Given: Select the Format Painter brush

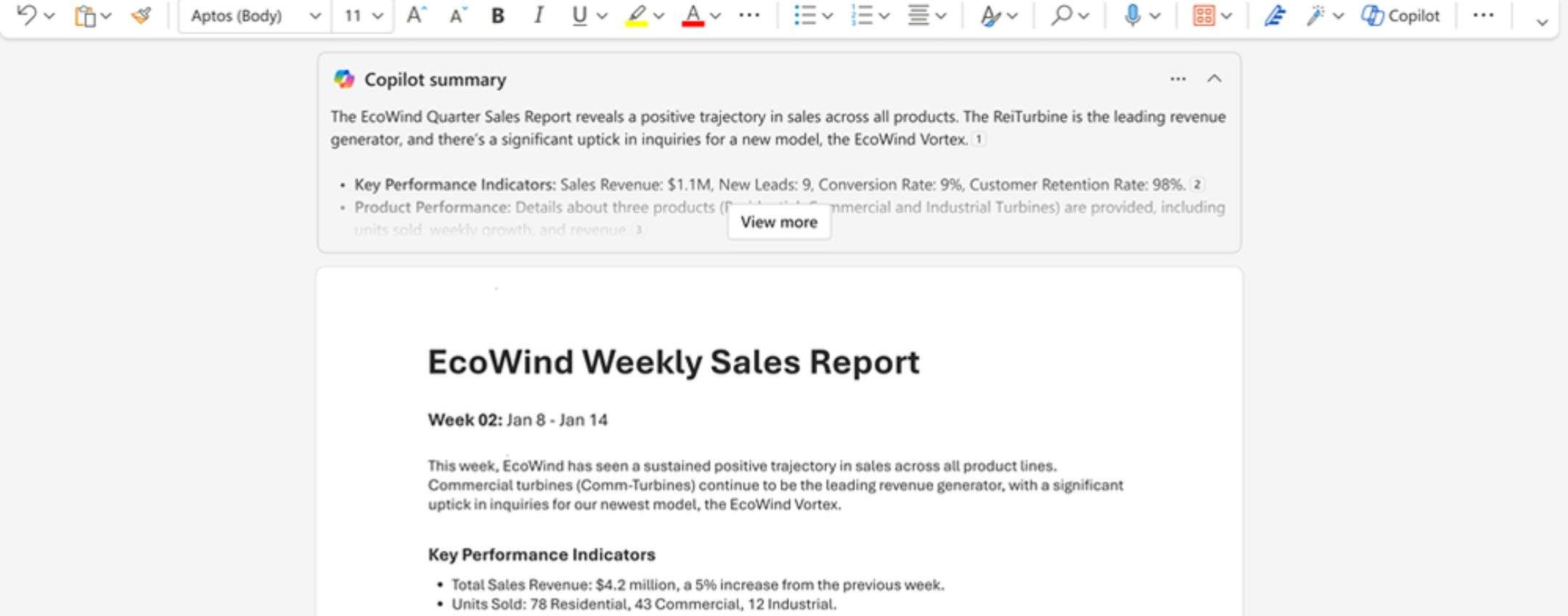Looking at the screenshot, I should tap(142, 15).
